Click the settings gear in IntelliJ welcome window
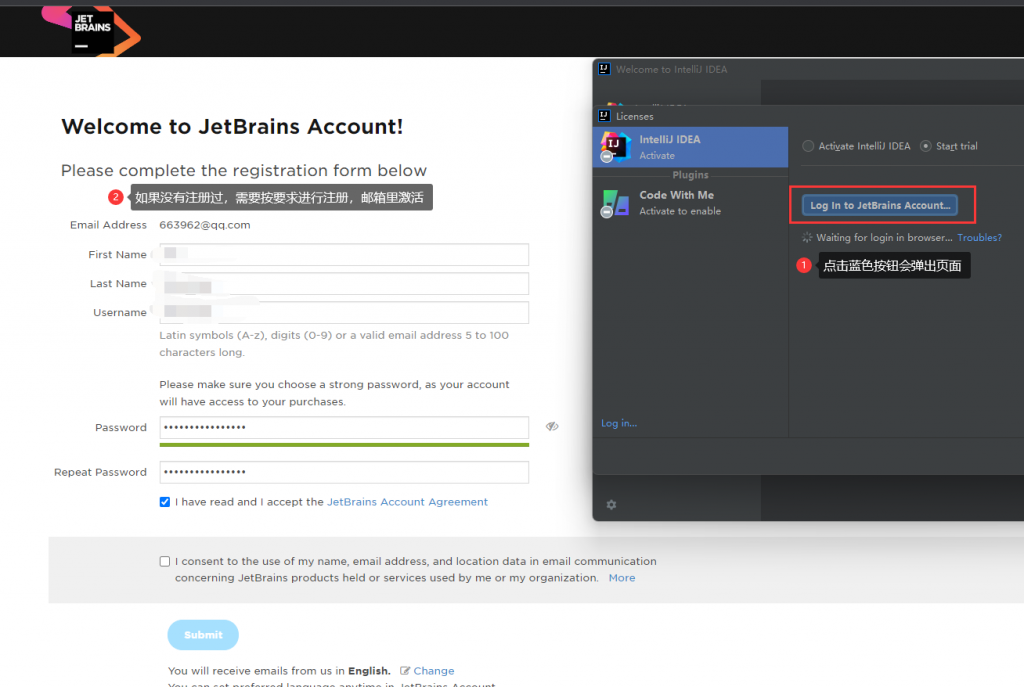This screenshot has height=687, width=1024. point(611,504)
